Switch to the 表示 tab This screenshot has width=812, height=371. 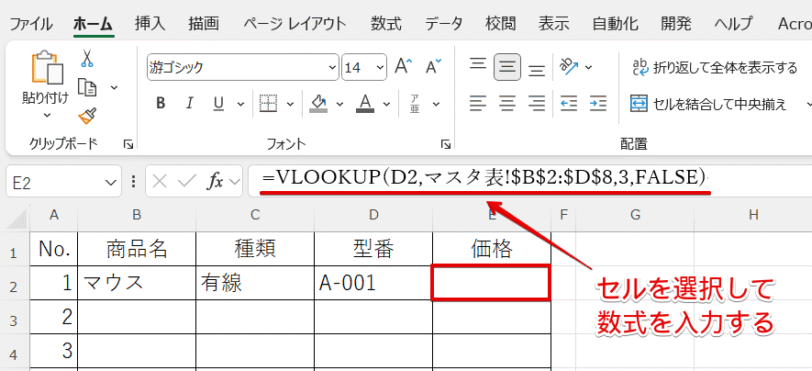coord(554,23)
